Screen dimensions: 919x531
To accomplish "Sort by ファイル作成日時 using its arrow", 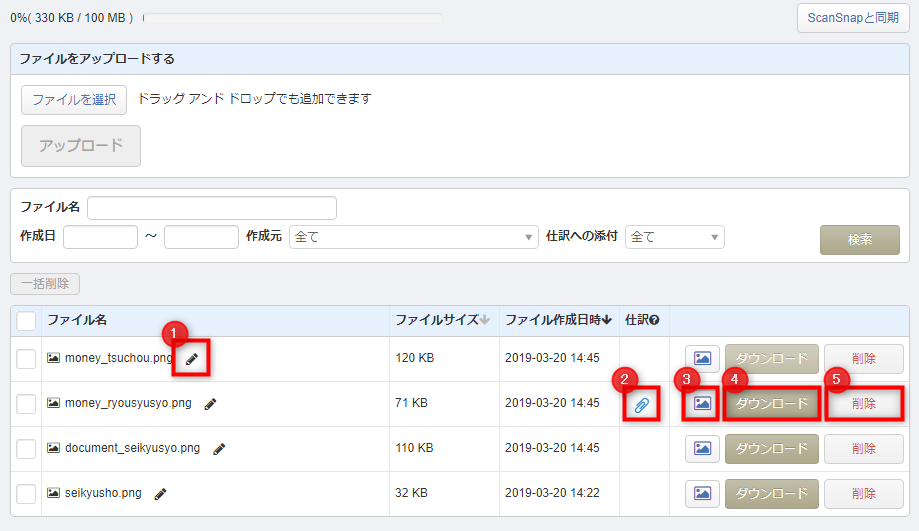I will pos(607,320).
